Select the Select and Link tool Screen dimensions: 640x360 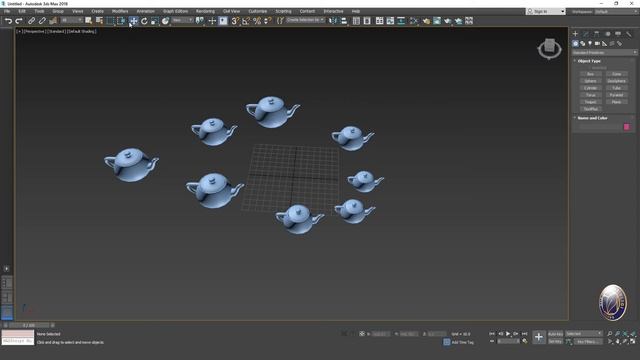point(31,21)
